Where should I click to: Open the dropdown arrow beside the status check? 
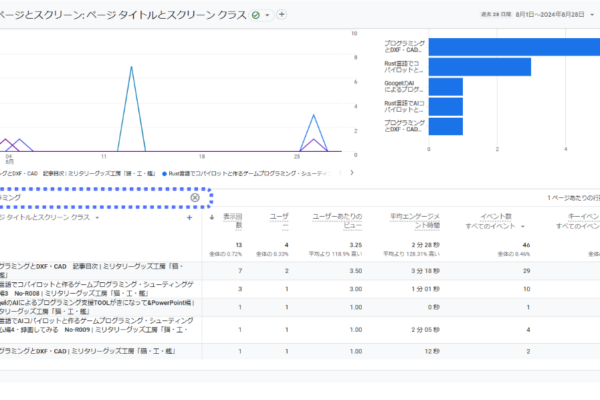(x=267, y=15)
